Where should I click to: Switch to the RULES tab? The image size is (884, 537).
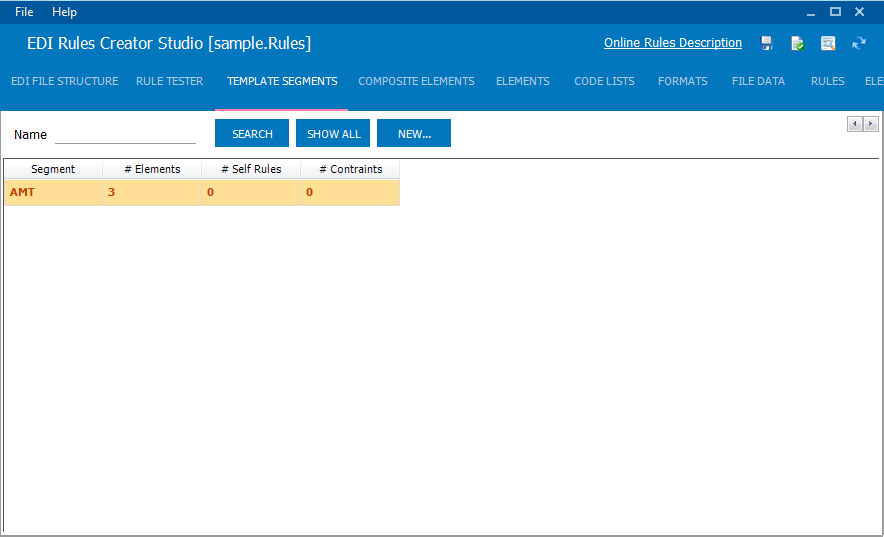coord(827,81)
